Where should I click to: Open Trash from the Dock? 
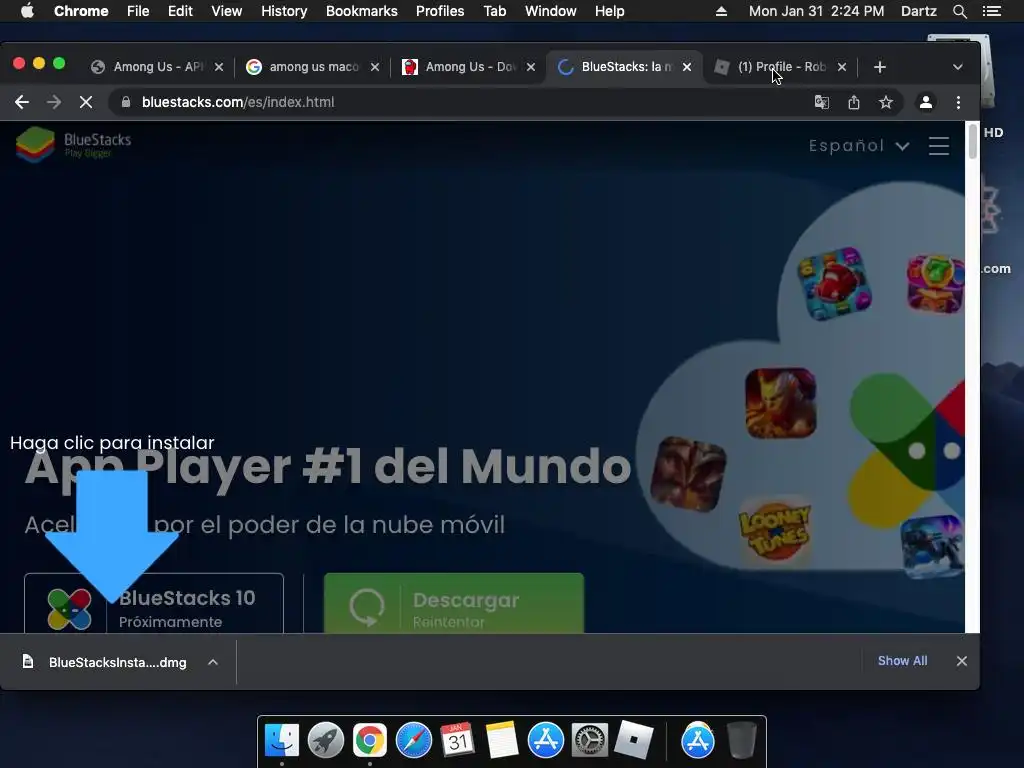(x=741, y=741)
